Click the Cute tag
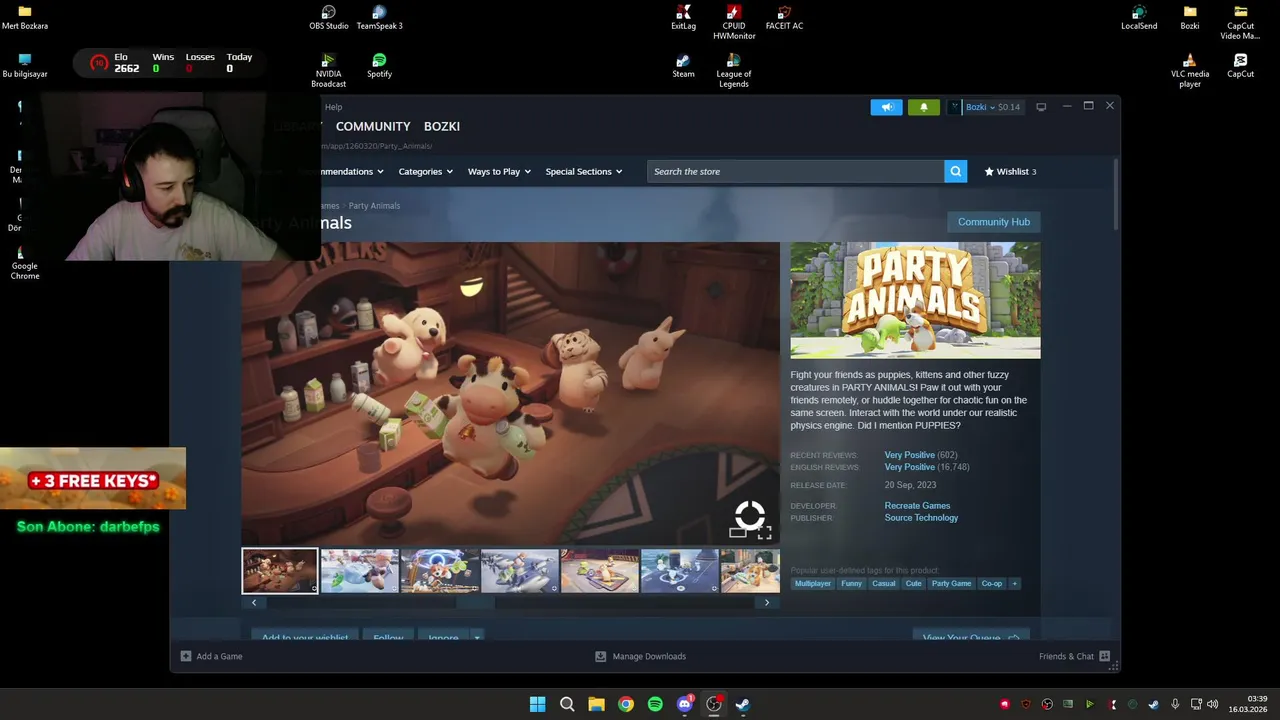Screen dimensions: 1280x720 coord(913,583)
